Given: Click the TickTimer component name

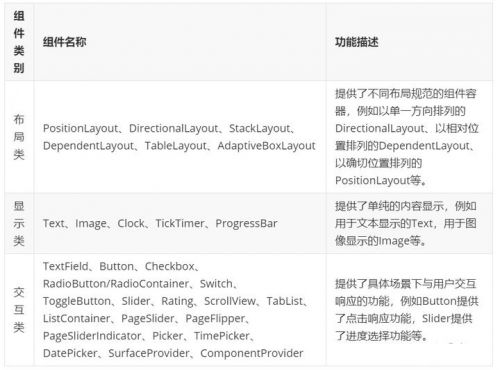Looking at the screenshot, I should [180, 223].
